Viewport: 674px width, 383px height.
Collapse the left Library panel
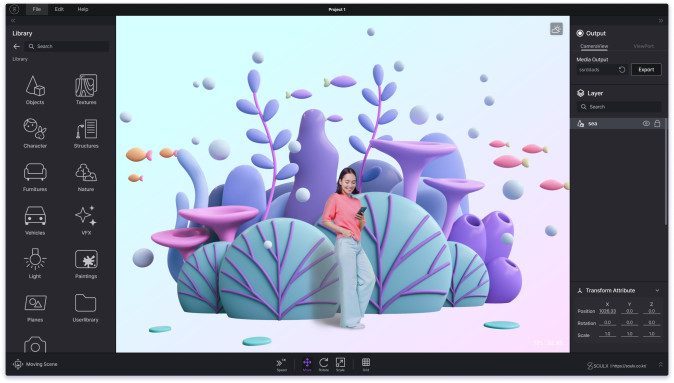[13, 21]
